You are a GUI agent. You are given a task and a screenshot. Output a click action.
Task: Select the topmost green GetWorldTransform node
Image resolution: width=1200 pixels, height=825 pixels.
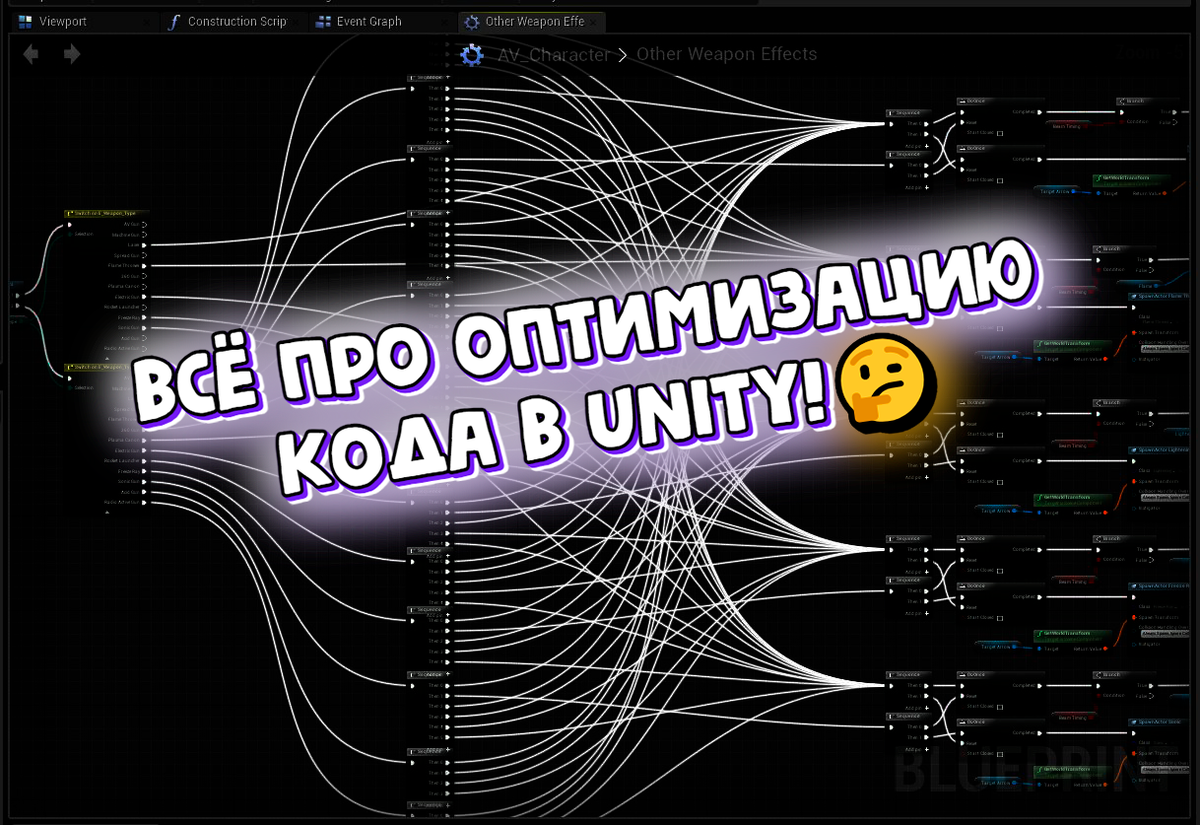(x=1132, y=180)
